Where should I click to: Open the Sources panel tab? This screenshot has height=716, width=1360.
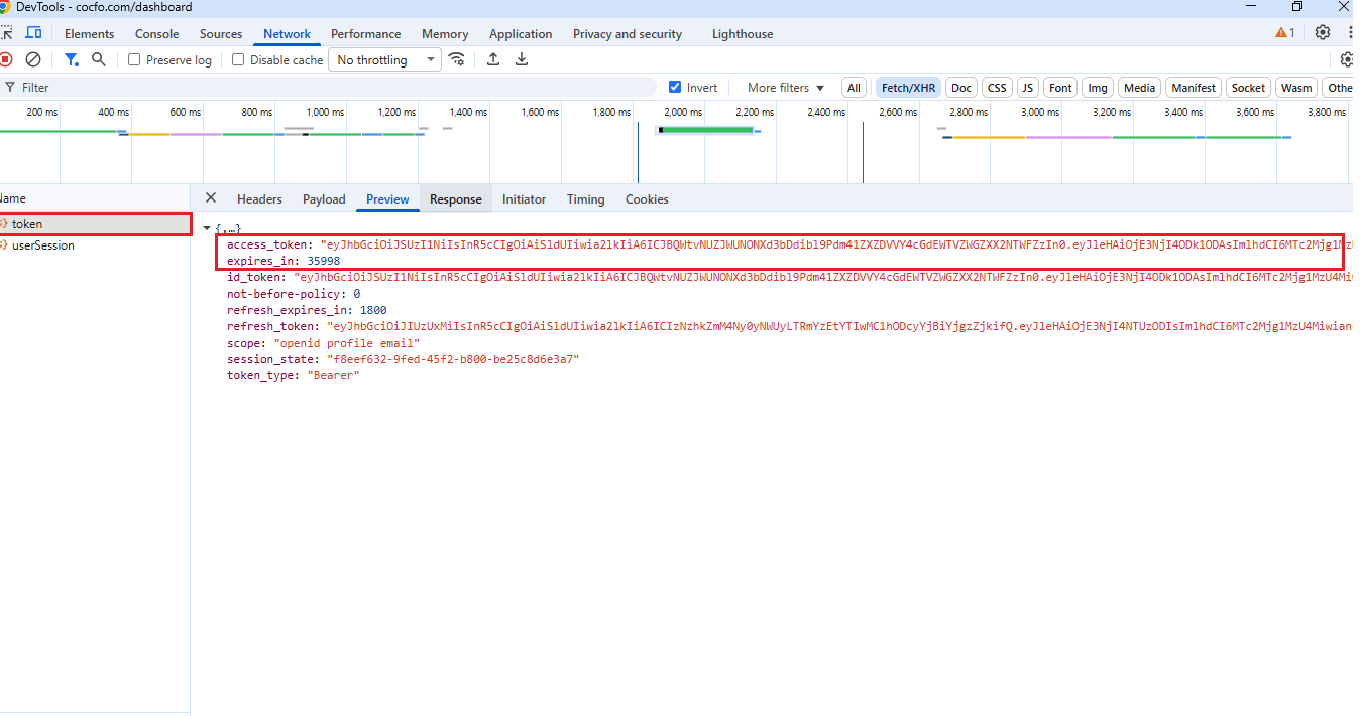(x=221, y=34)
